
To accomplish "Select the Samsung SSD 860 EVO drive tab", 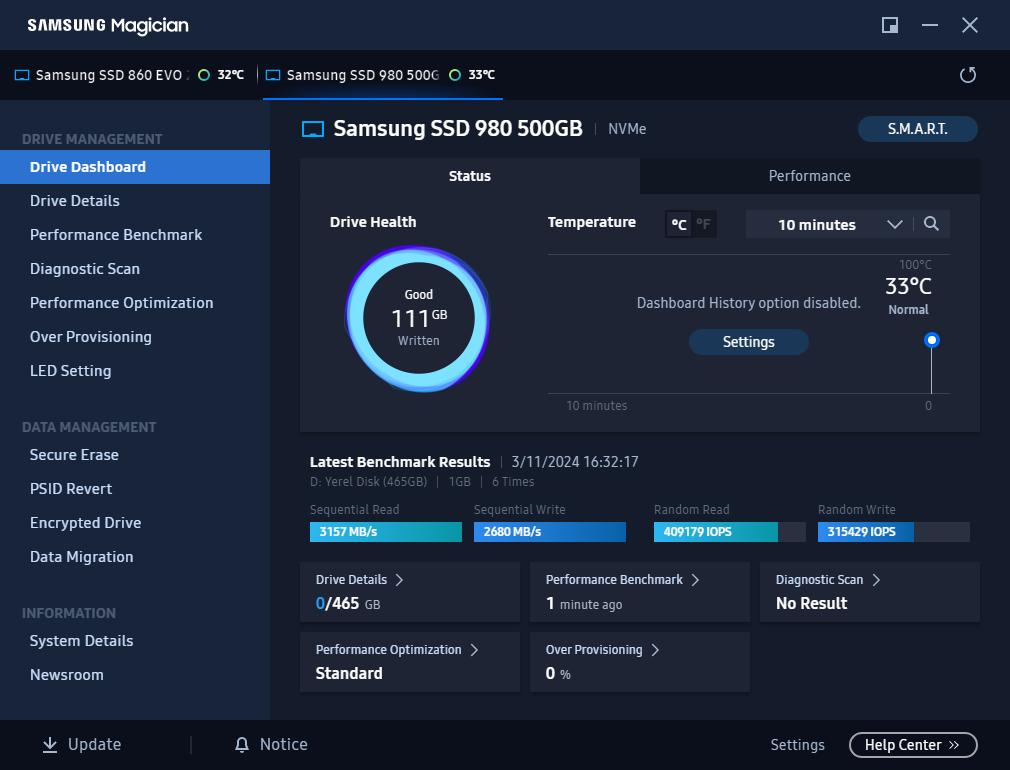I will coord(129,75).
